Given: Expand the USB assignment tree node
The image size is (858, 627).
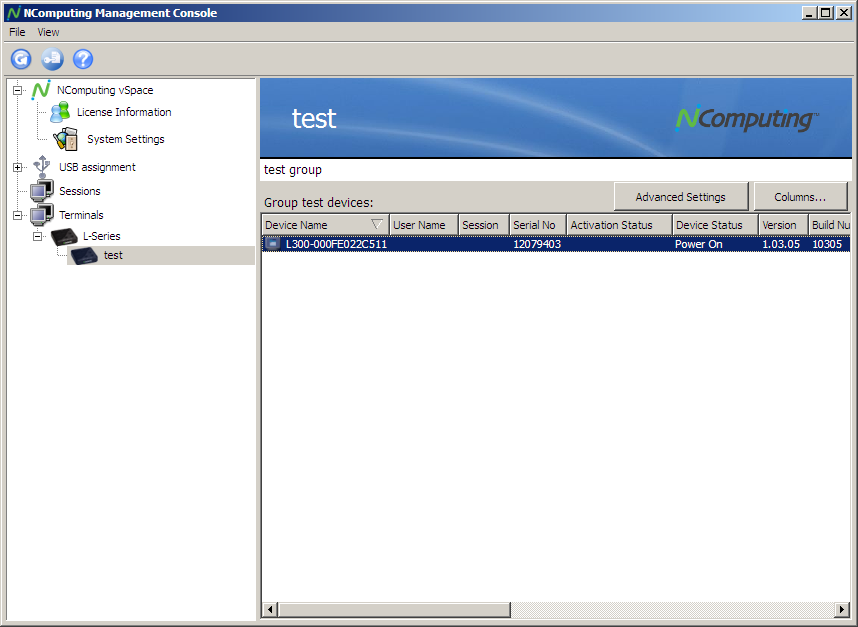Looking at the screenshot, I should (18, 167).
